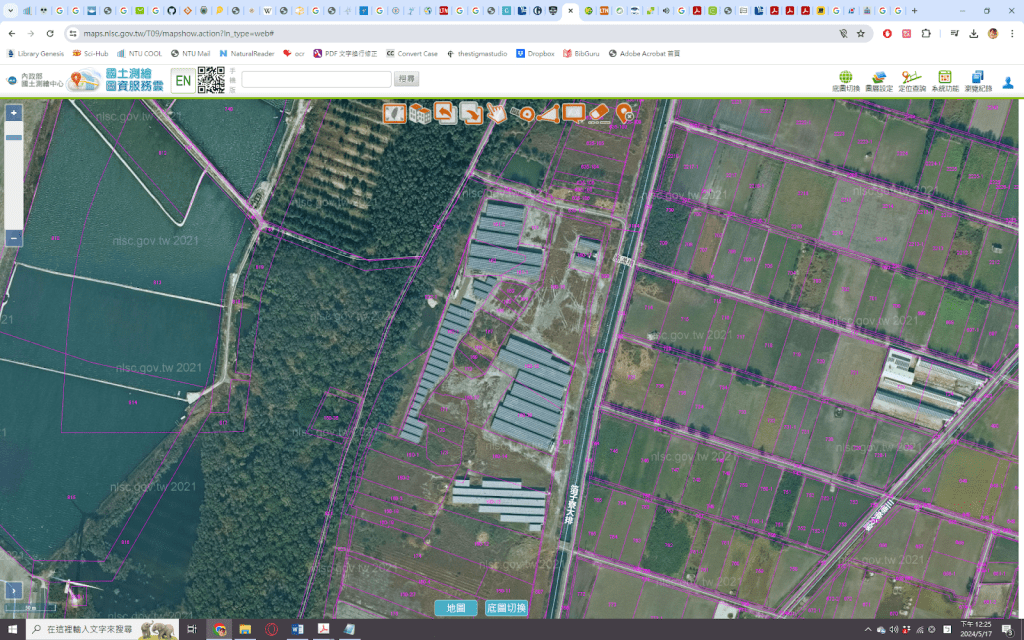The height and width of the screenshot is (640, 1024).
Task: Expand the bottom-left side panel arrow
Action: click(14, 590)
